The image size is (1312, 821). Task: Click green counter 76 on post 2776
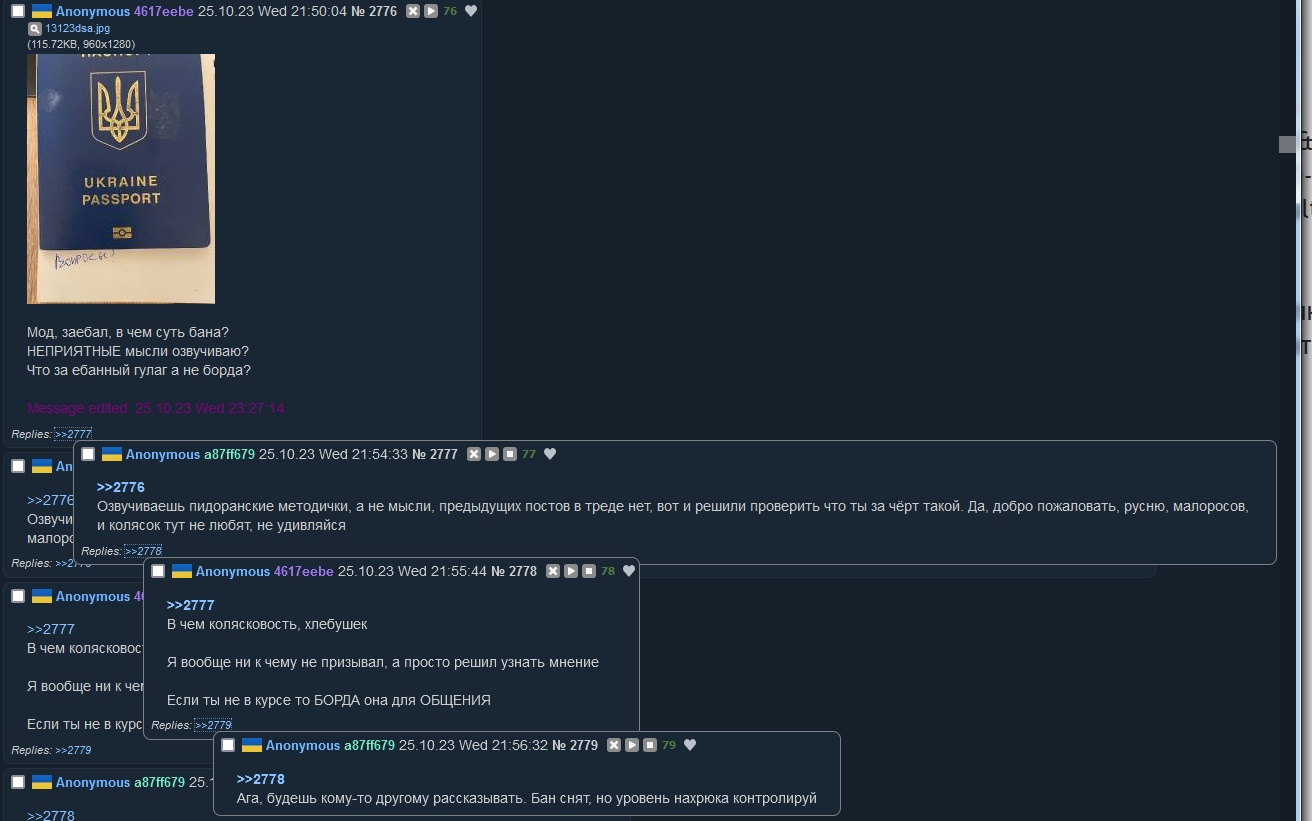click(450, 11)
